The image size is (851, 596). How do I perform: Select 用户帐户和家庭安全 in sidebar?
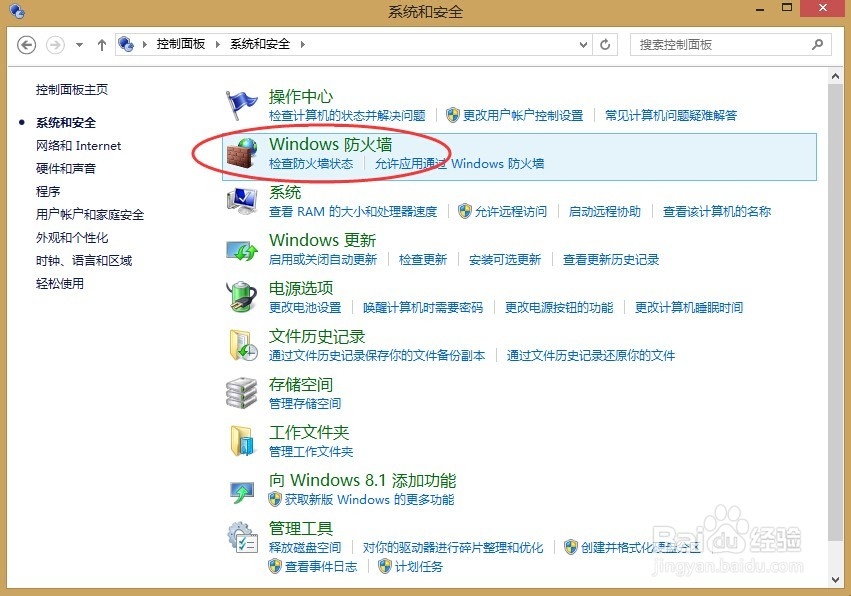coord(90,214)
